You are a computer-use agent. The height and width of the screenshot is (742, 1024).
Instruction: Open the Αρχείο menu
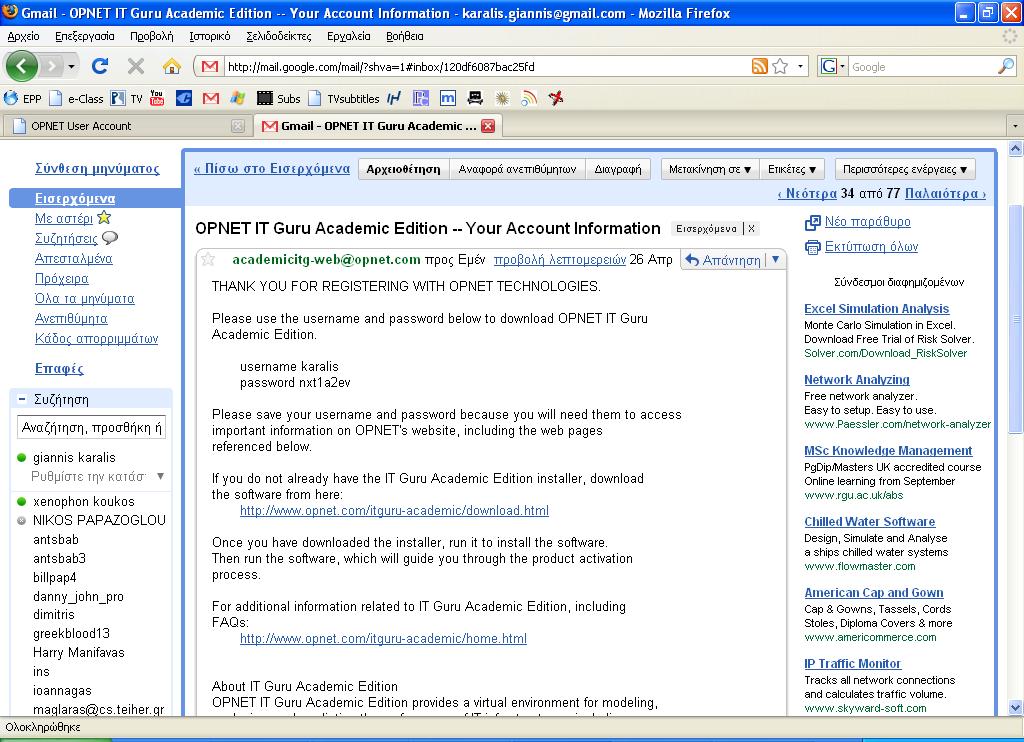pyautogui.click(x=24, y=36)
